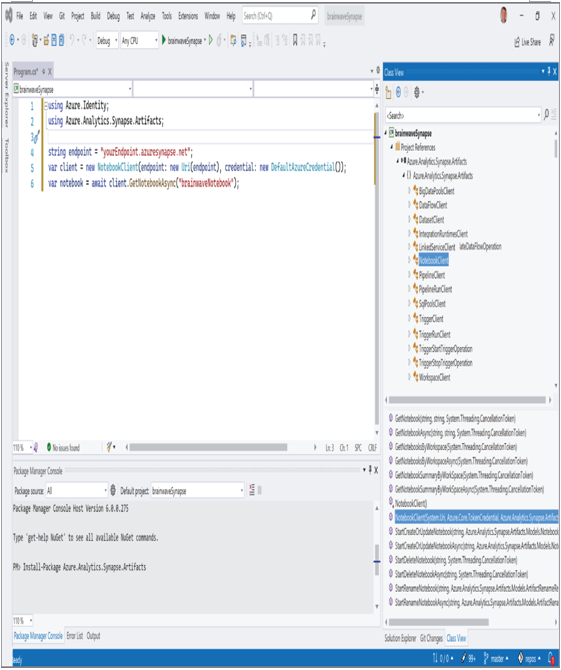561x670 pixels.
Task: Open the File menu
Action: tap(20, 16)
